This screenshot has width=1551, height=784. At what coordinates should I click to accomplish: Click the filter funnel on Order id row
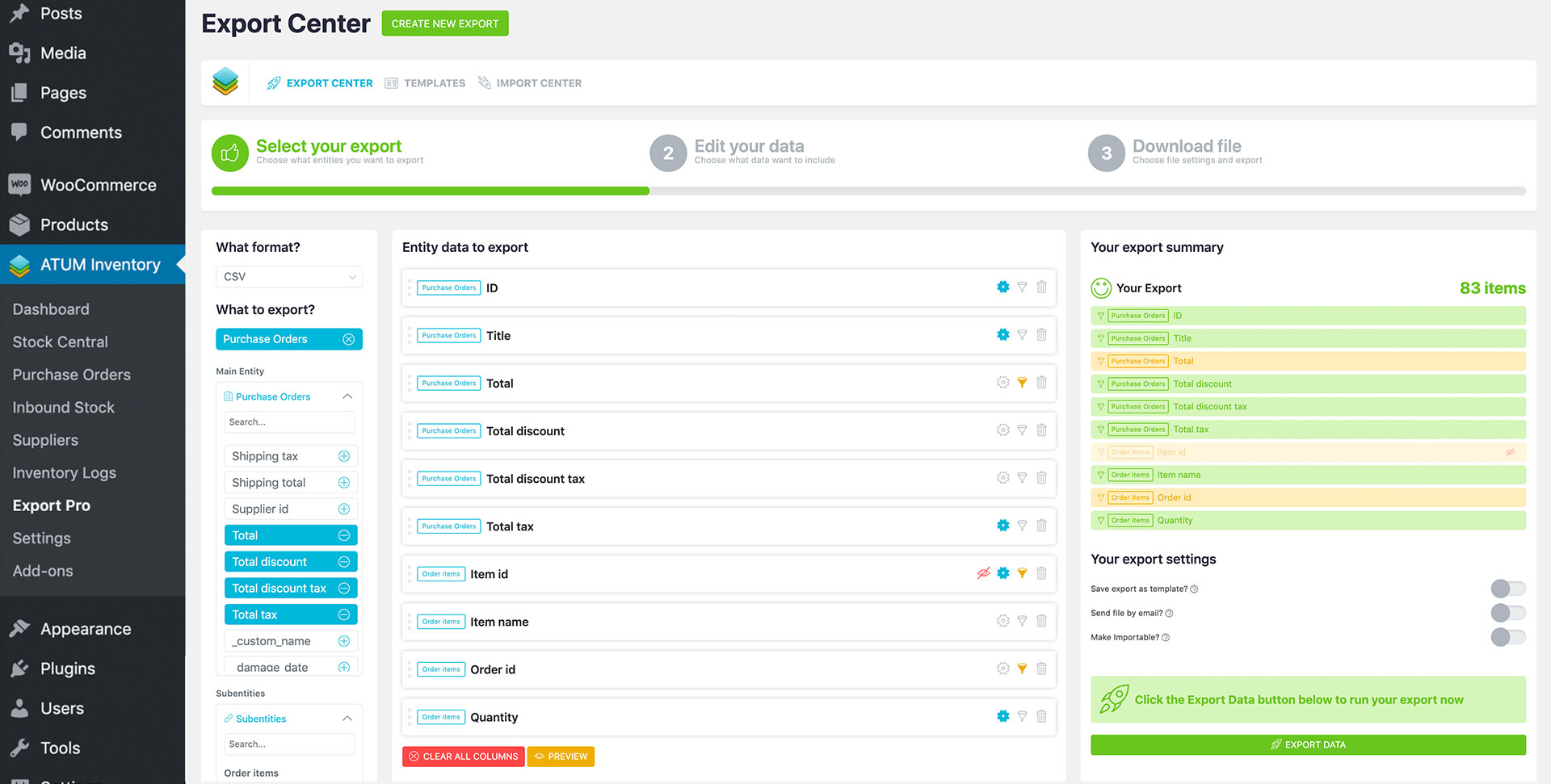click(1022, 669)
